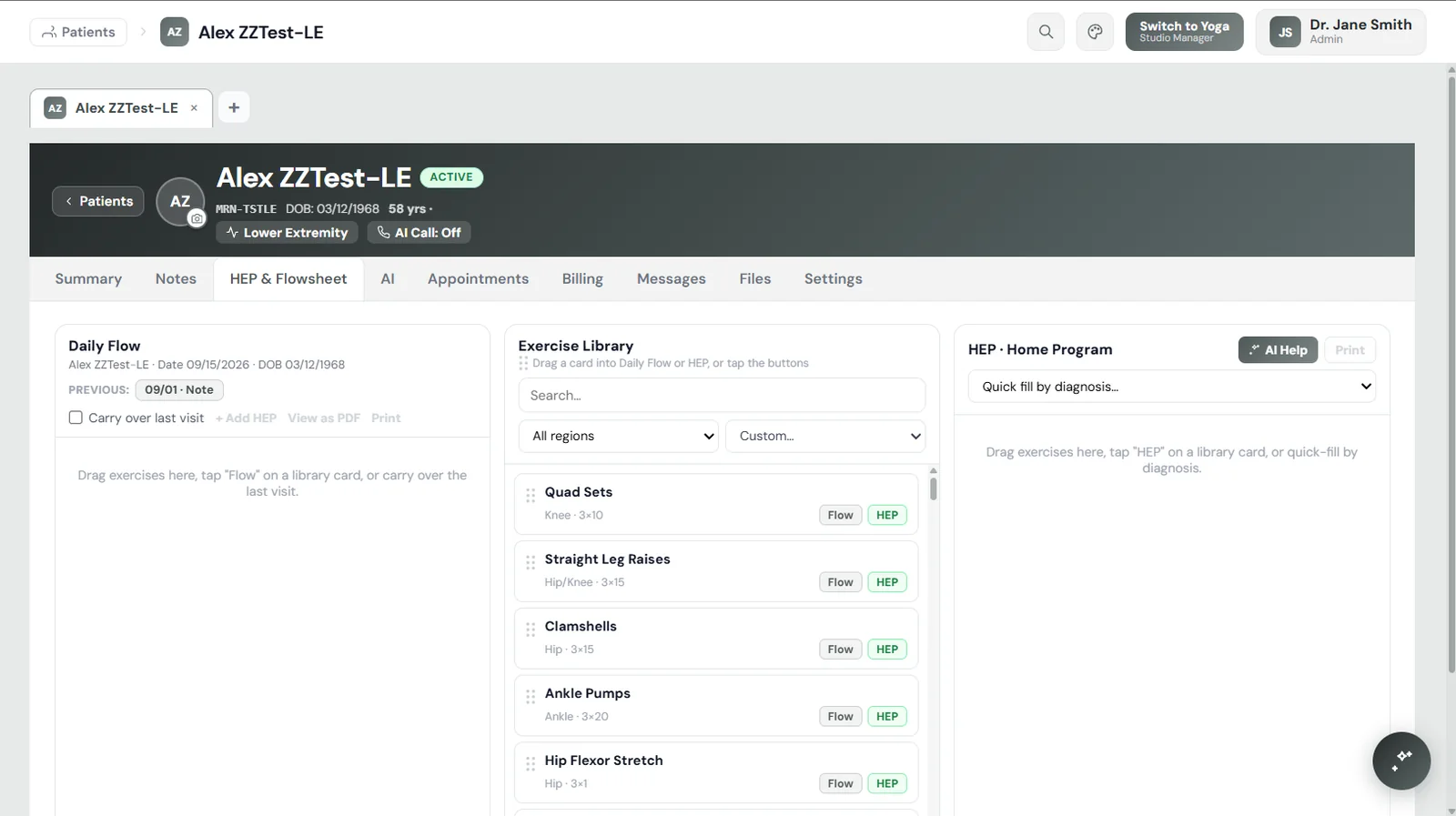Add Hip Flexor Stretch to HEP
Viewport: 1456px width, 816px height.
887,784
